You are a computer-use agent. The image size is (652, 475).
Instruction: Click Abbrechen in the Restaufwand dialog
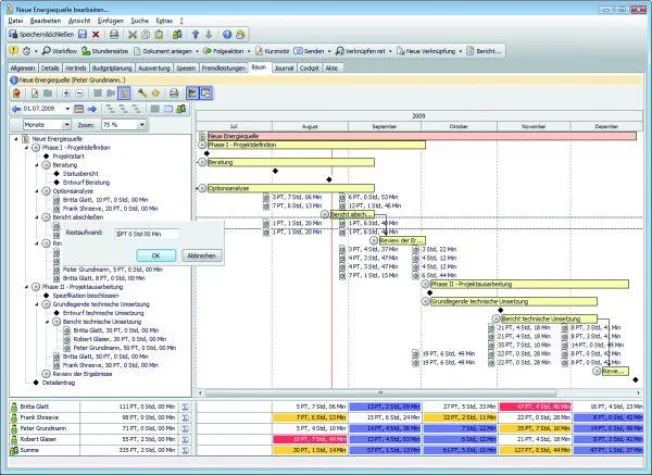pyautogui.click(x=200, y=256)
